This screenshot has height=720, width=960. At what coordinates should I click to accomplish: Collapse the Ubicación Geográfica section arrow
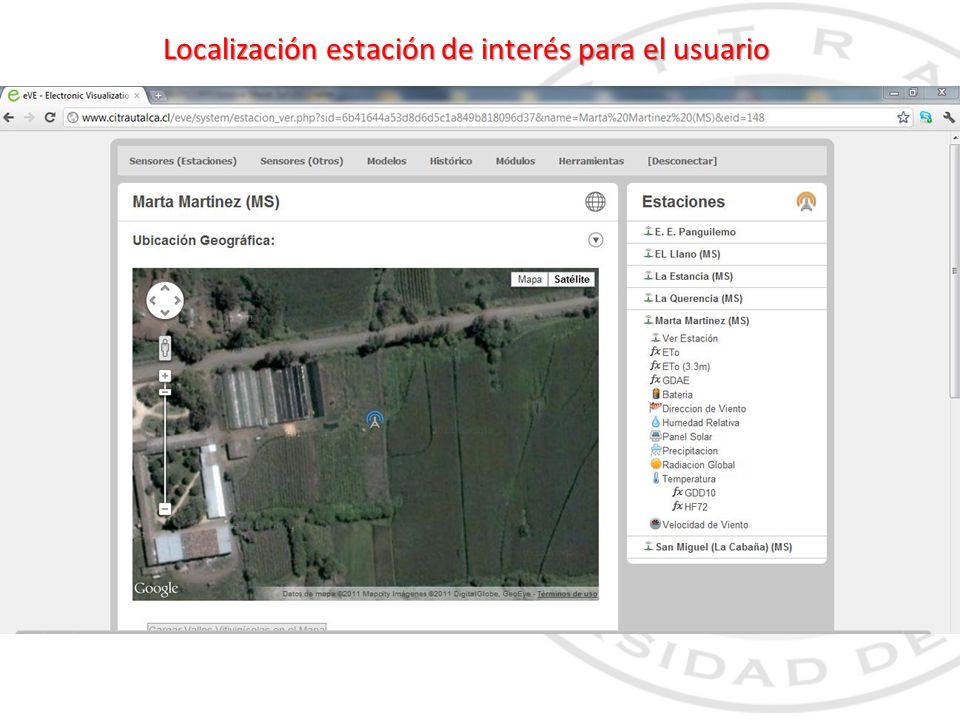(x=595, y=240)
